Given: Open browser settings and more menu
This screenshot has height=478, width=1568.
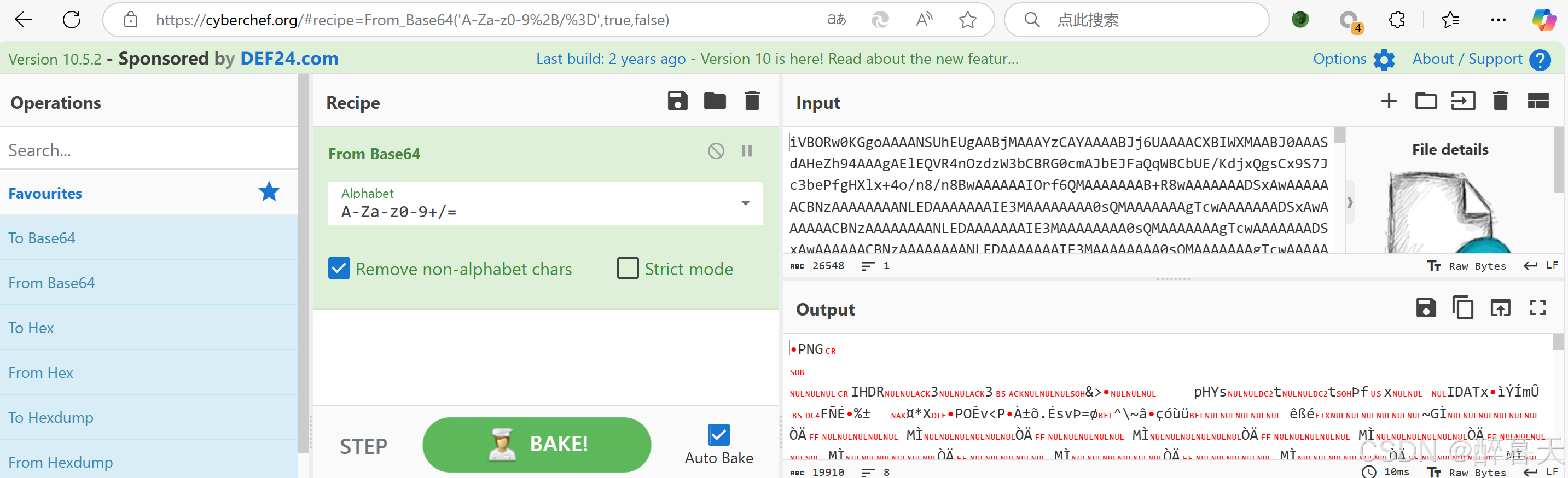Looking at the screenshot, I should pyautogui.click(x=1498, y=20).
